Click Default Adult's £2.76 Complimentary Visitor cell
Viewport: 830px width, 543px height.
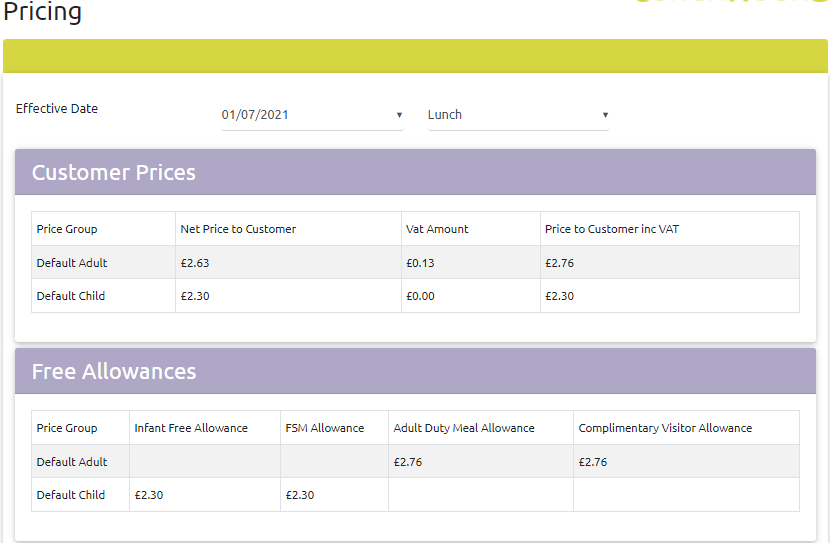point(593,462)
